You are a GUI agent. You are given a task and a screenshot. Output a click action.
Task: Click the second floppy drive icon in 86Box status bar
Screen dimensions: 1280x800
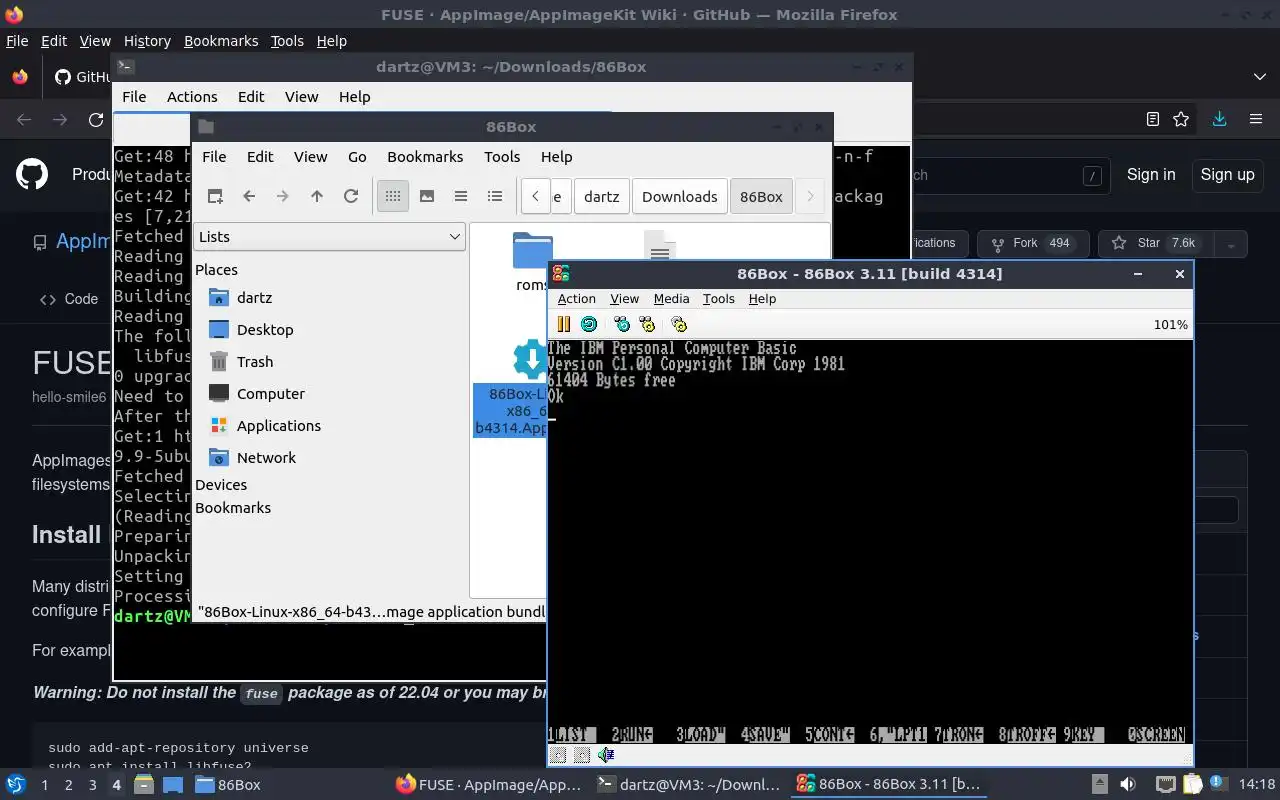pyautogui.click(x=582, y=755)
